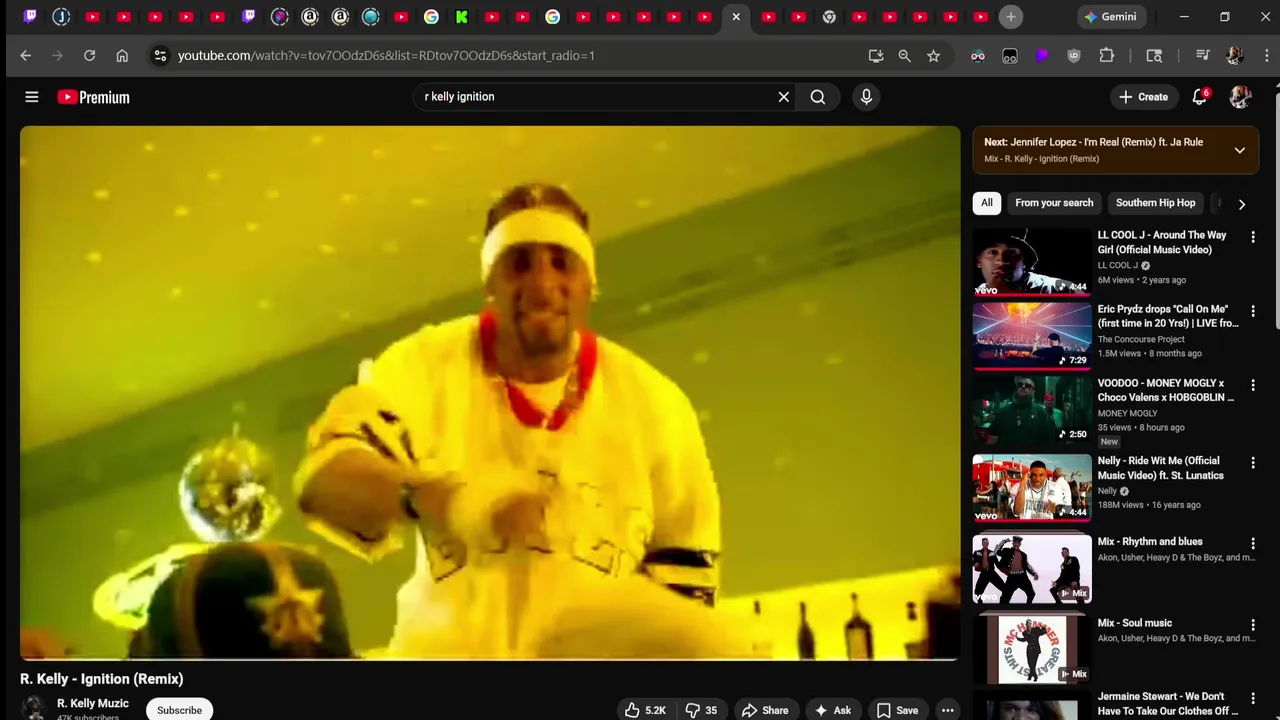
Task: Share the video
Action: click(764, 710)
